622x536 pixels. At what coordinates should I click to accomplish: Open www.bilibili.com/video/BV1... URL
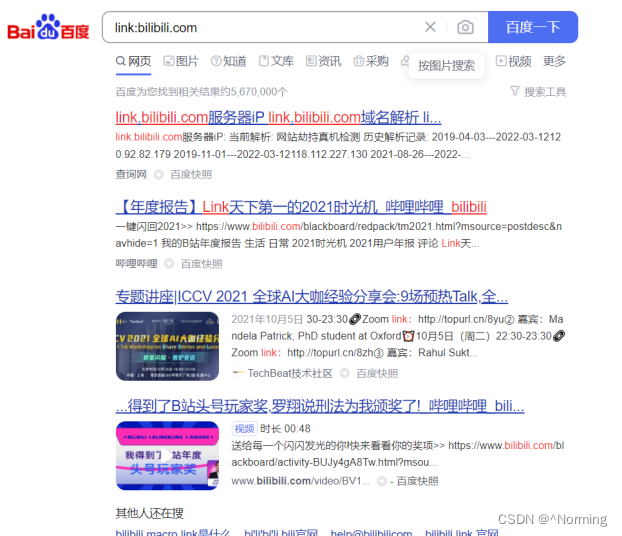[301, 481]
